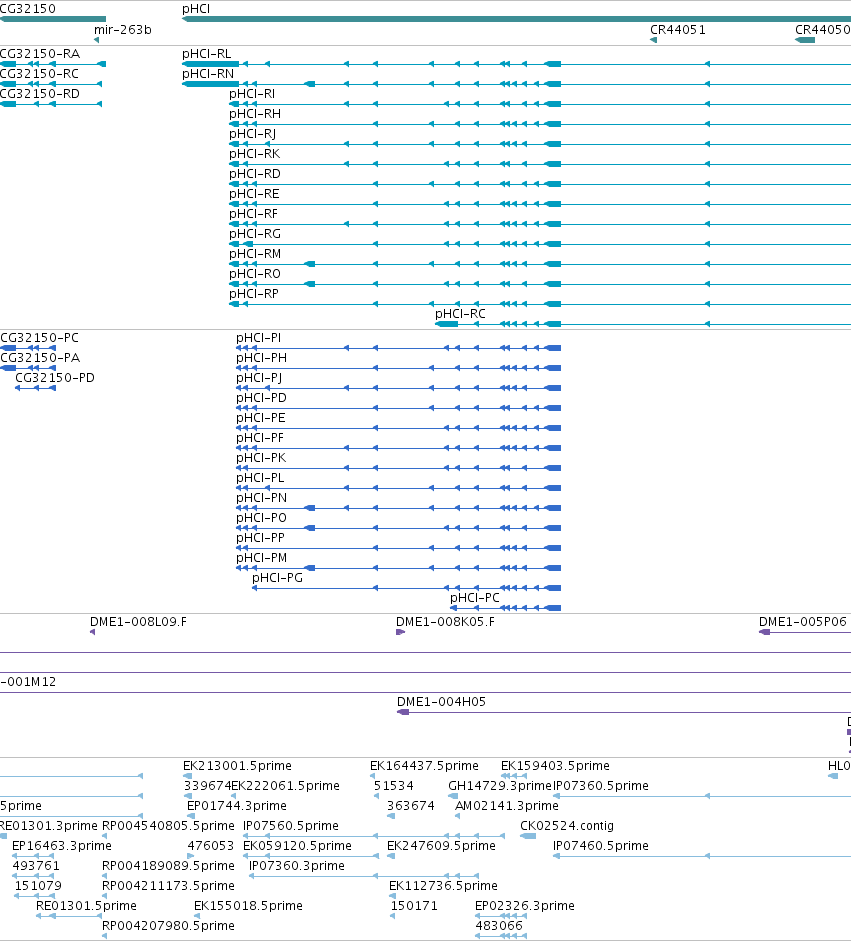Choose protein isoform pHCl-PD
This screenshot has width=851, height=941.
click(261, 397)
